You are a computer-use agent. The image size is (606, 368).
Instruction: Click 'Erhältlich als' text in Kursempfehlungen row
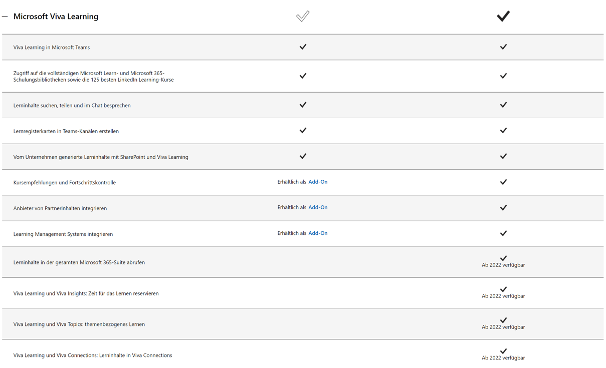point(292,182)
